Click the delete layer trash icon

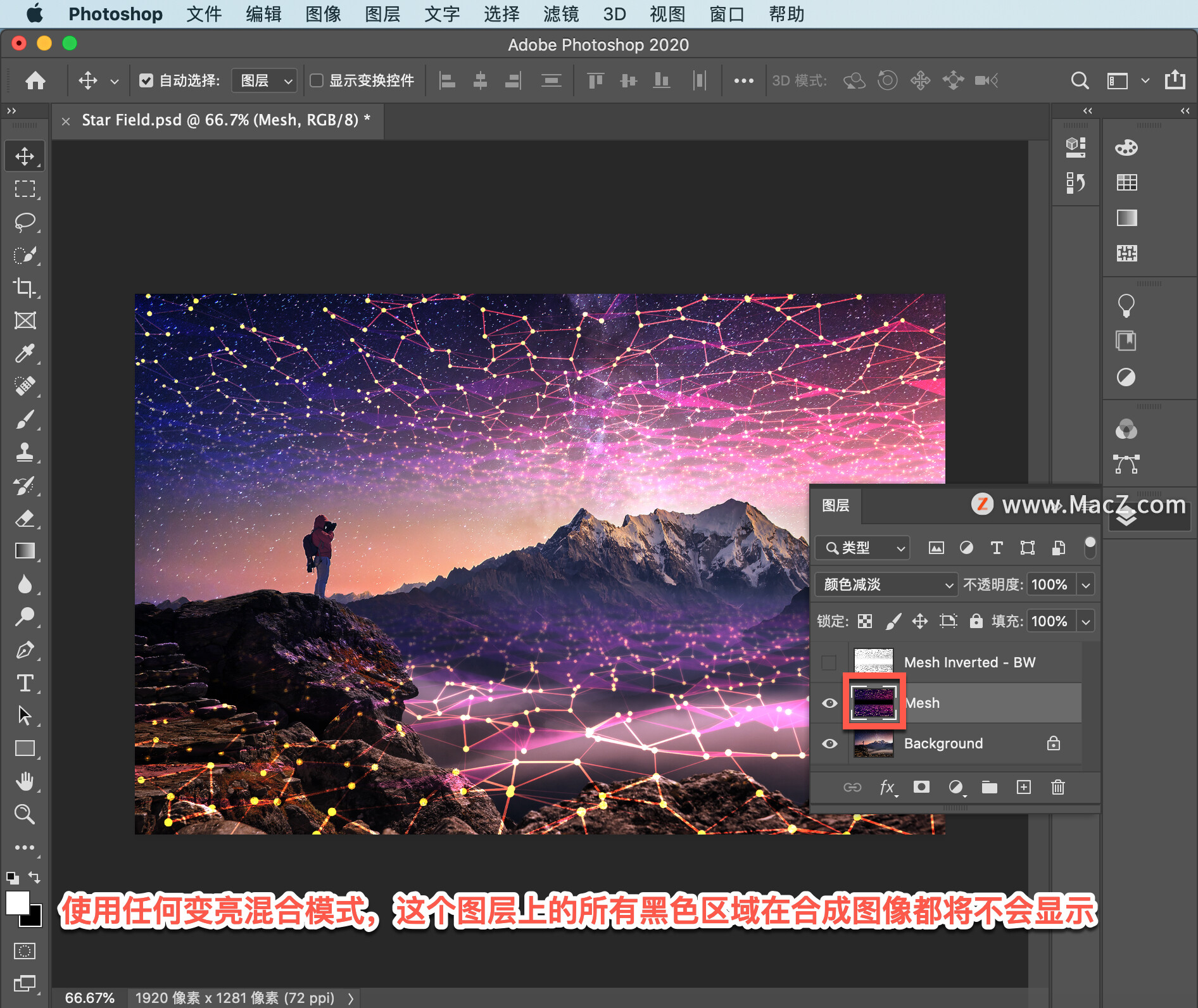click(x=1057, y=787)
